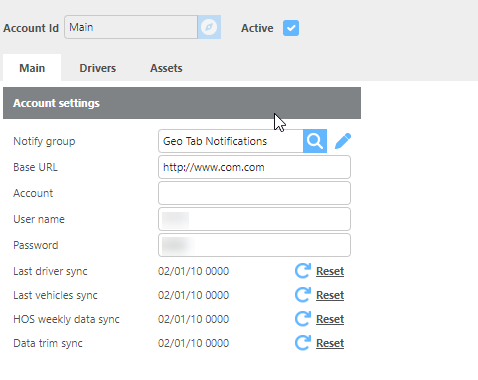Focus the Password input field
The image size is (478, 380).
(x=254, y=245)
